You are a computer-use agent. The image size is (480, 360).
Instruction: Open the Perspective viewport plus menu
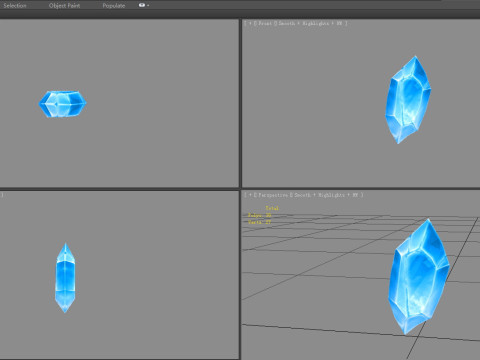[x=250, y=195]
